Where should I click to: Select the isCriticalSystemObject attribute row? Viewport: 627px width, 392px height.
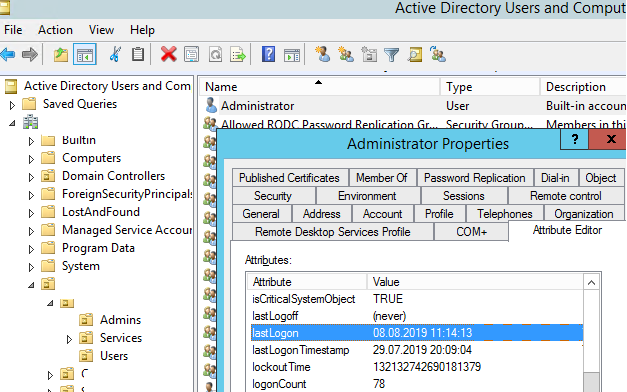[417, 299]
